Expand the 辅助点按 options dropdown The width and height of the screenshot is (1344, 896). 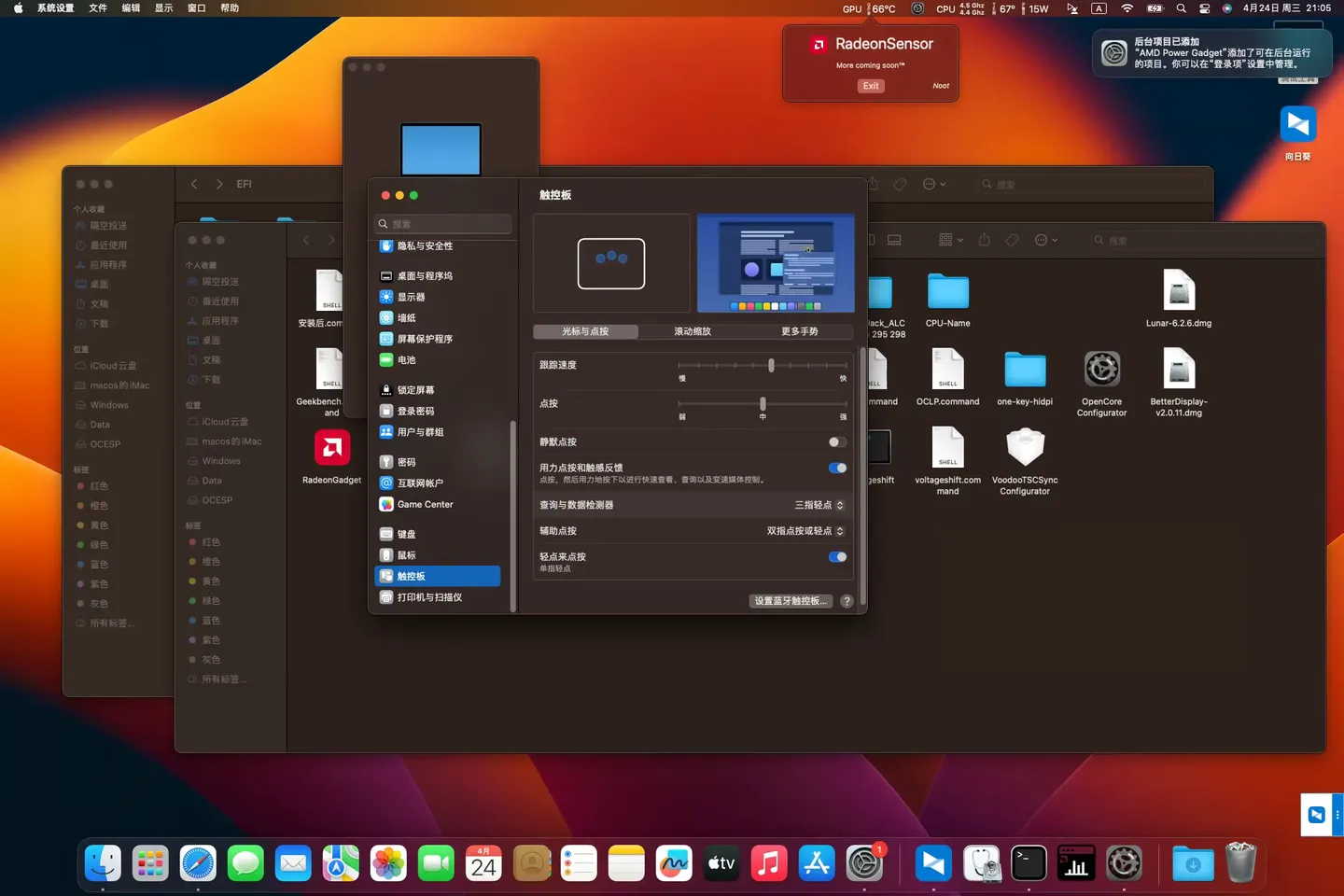pyautogui.click(x=805, y=531)
